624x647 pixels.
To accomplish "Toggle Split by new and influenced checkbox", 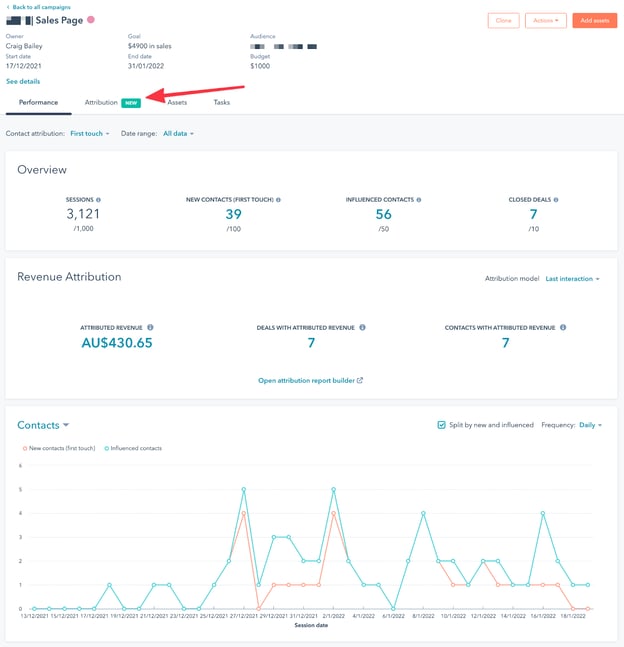I will point(441,425).
